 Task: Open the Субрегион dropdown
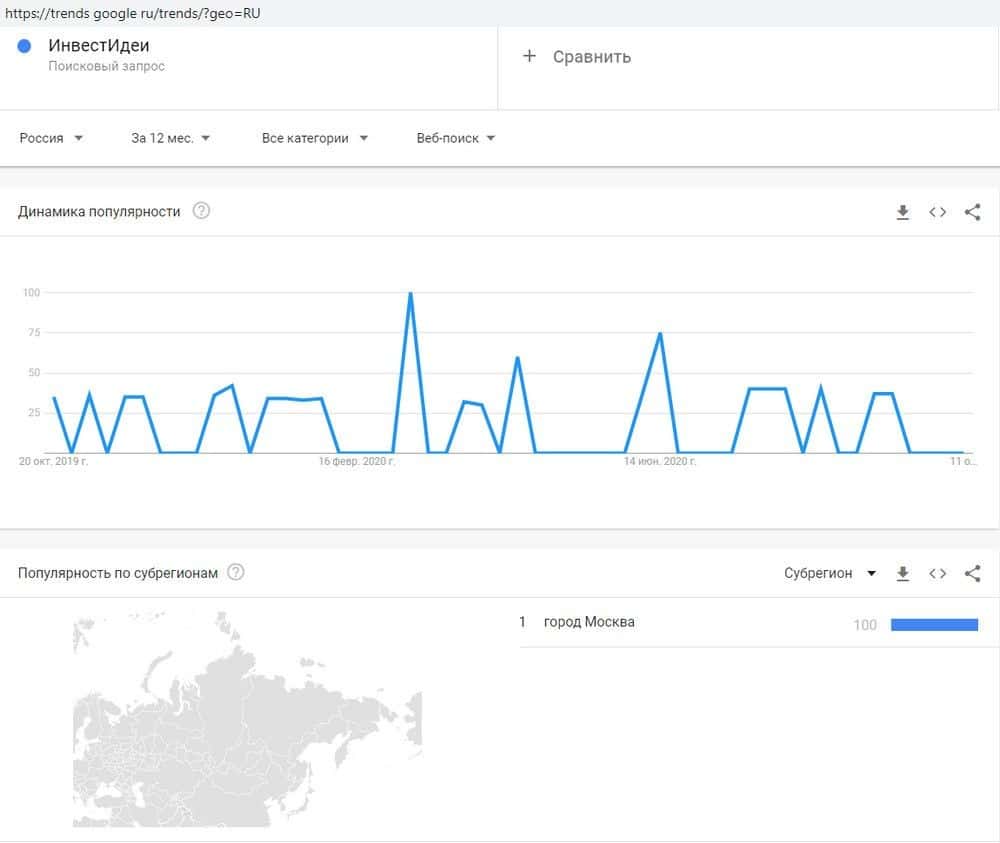(x=829, y=573)
